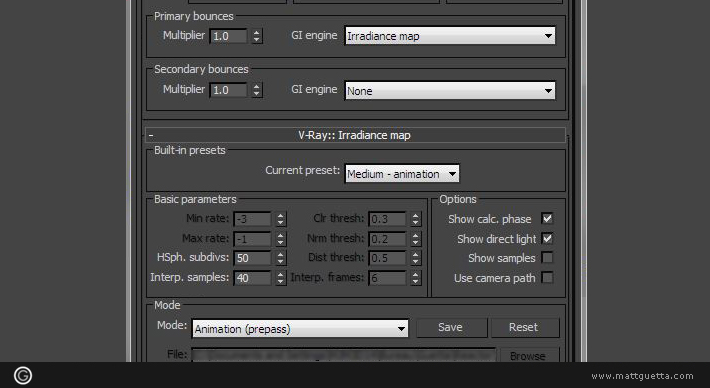Click Nrm thresh spinner arrows
This screenshot has width=710, height=388.
pyautogui.click(x=416, y=238)
